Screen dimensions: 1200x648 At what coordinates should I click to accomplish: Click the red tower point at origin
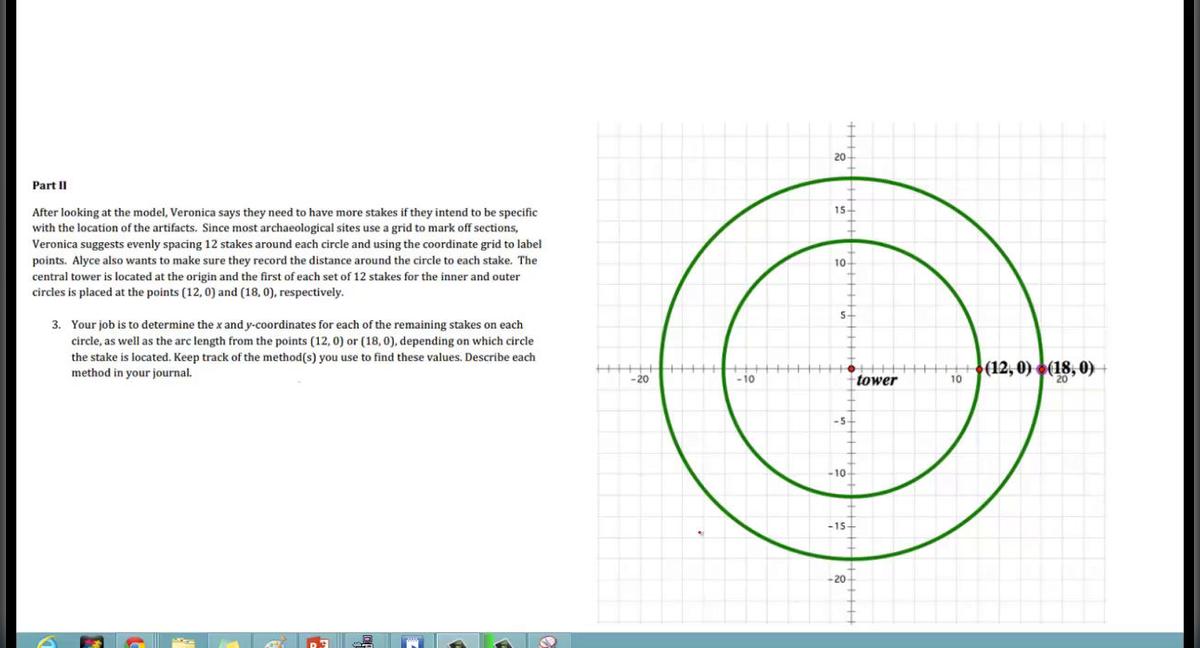852,369
